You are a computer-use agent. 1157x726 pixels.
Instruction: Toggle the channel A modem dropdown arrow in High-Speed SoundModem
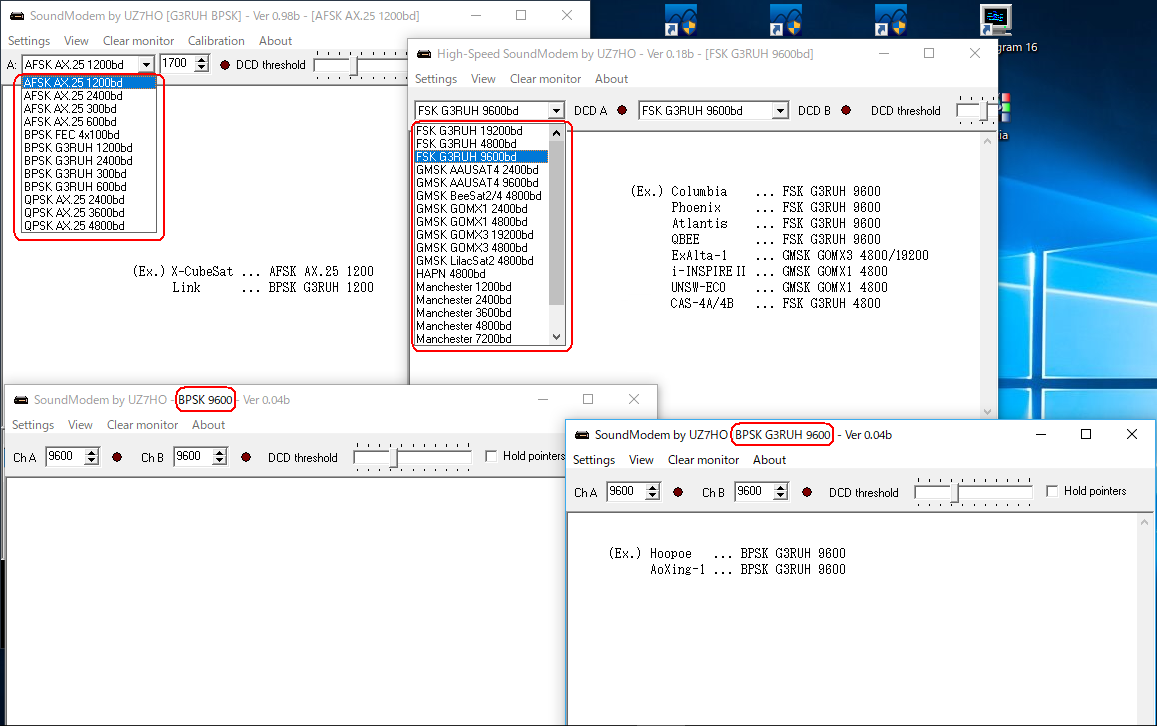coord(556,111)
